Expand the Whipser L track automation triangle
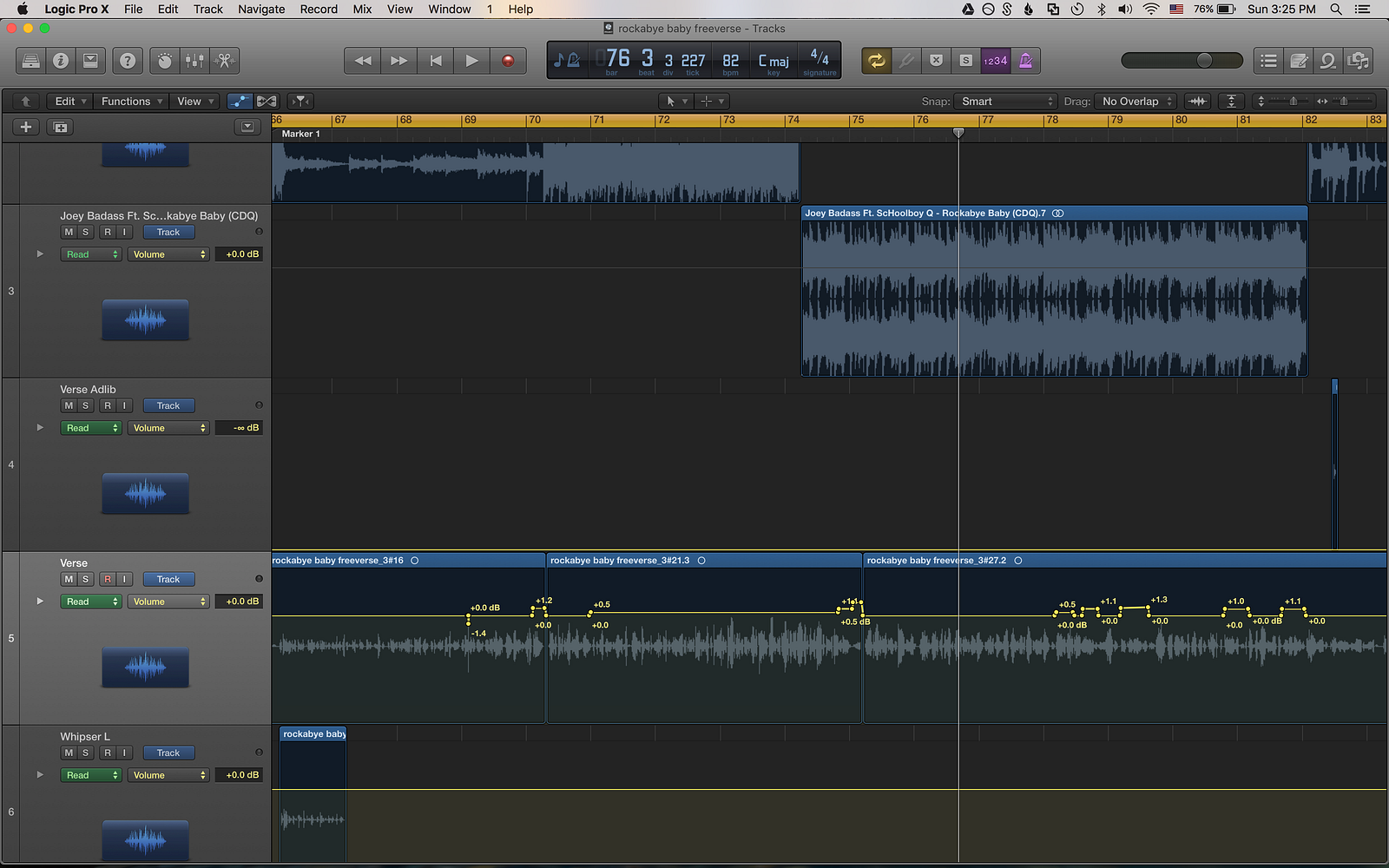The image size is (1389, 868). (x=40, y=774)
